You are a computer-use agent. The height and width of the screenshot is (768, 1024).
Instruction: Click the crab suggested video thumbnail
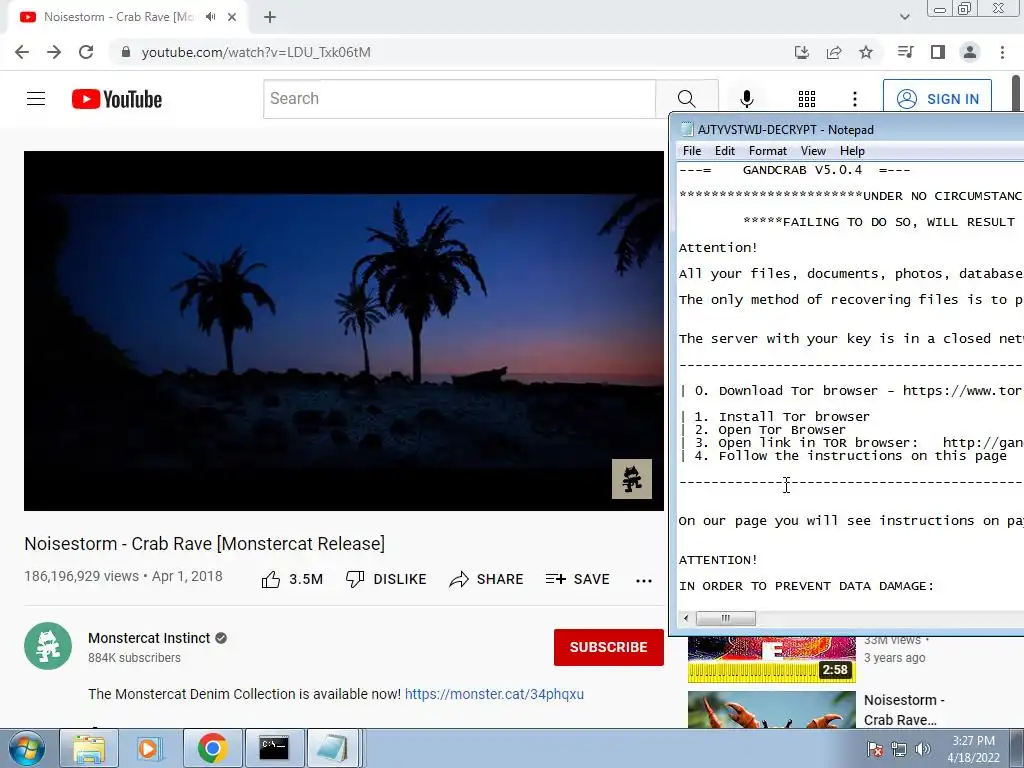coord(772,710)
